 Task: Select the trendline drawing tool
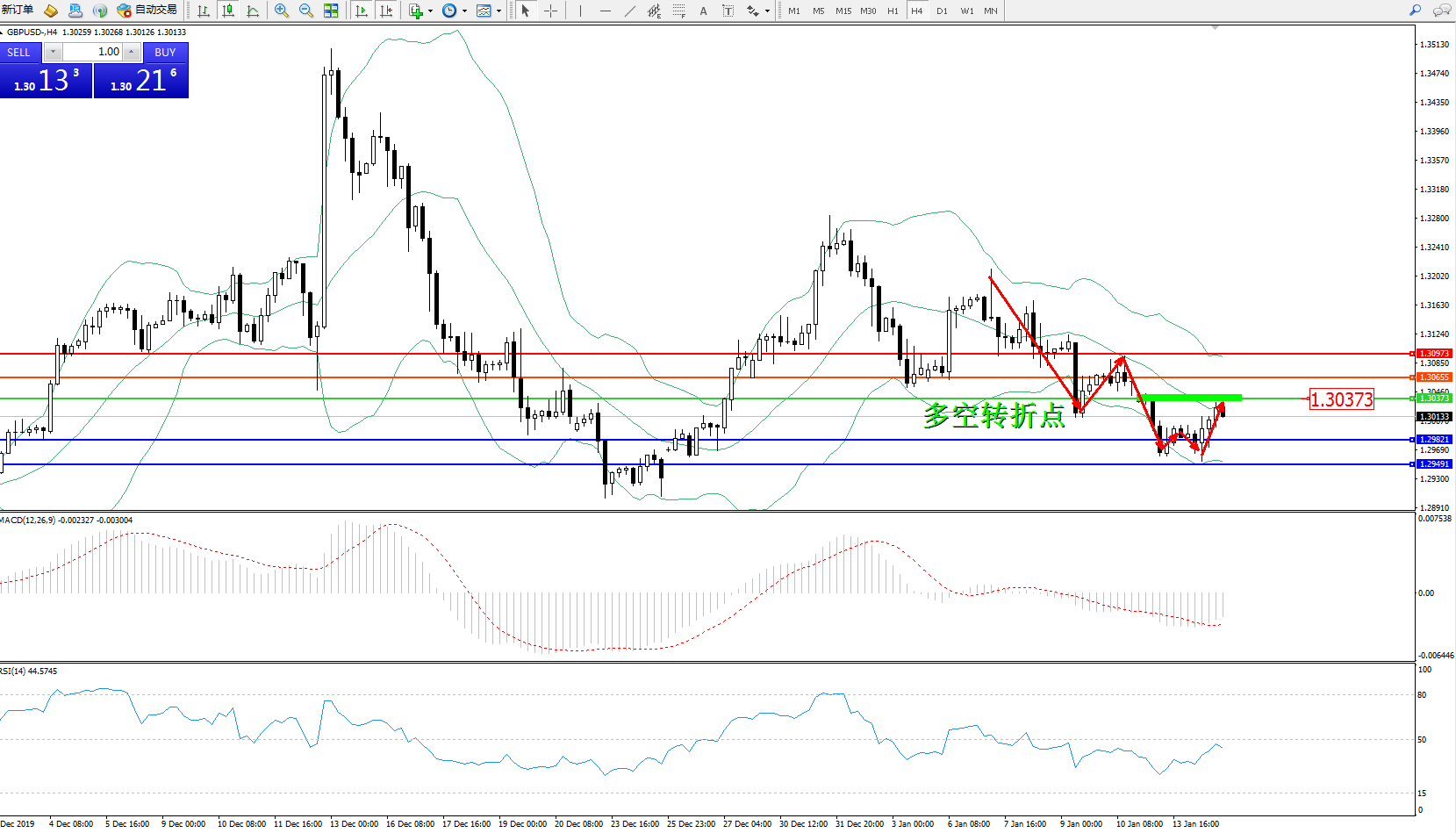pos(630,11)
